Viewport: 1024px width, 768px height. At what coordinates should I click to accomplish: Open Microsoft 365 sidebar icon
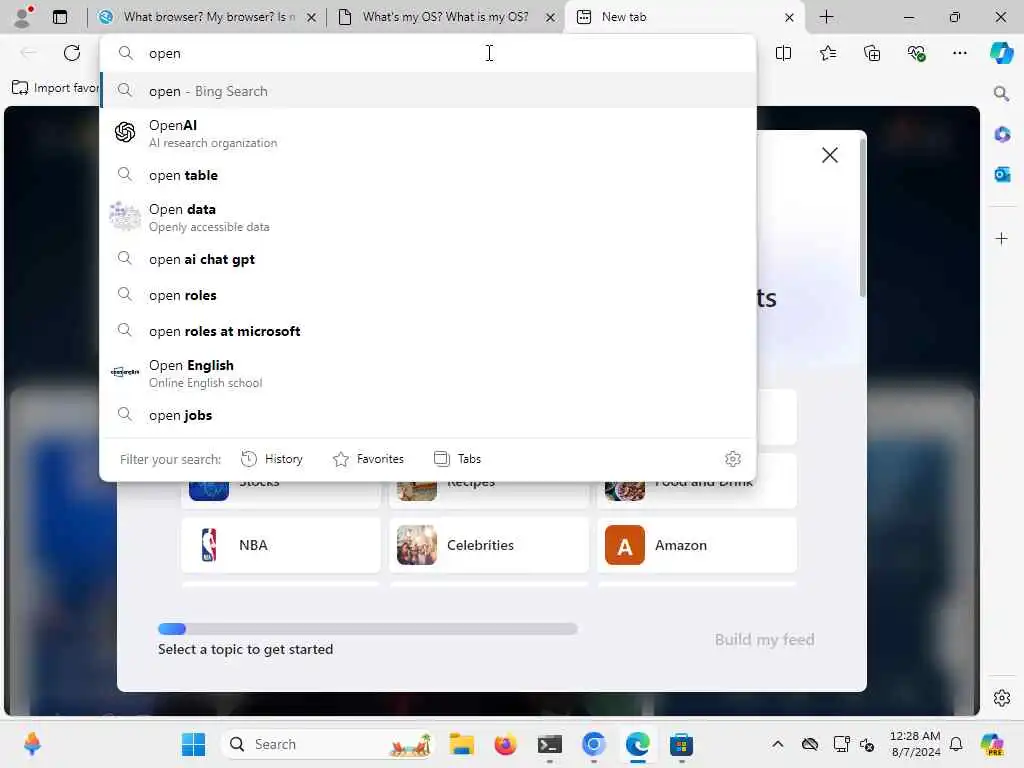tap(1002, 135)
